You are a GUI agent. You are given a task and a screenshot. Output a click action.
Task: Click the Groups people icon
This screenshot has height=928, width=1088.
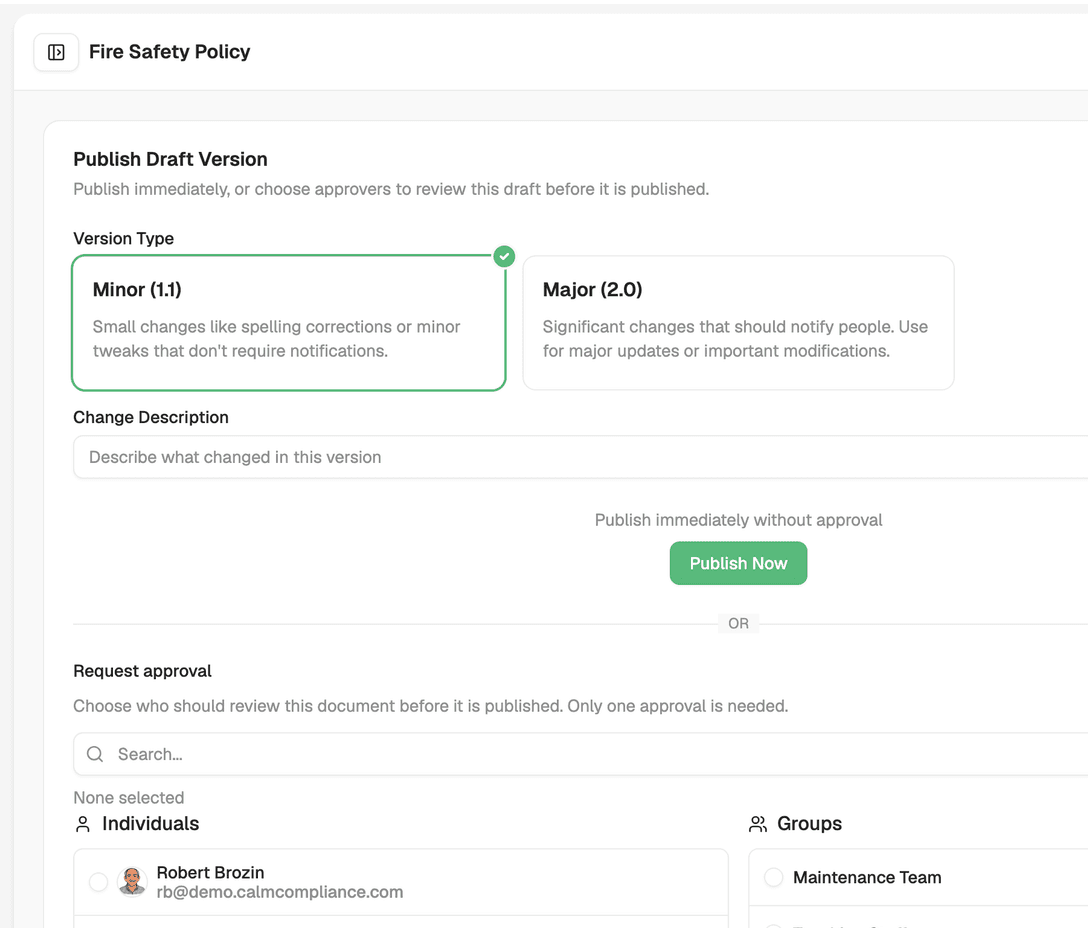pyautogui.click(x=758, y=824)
